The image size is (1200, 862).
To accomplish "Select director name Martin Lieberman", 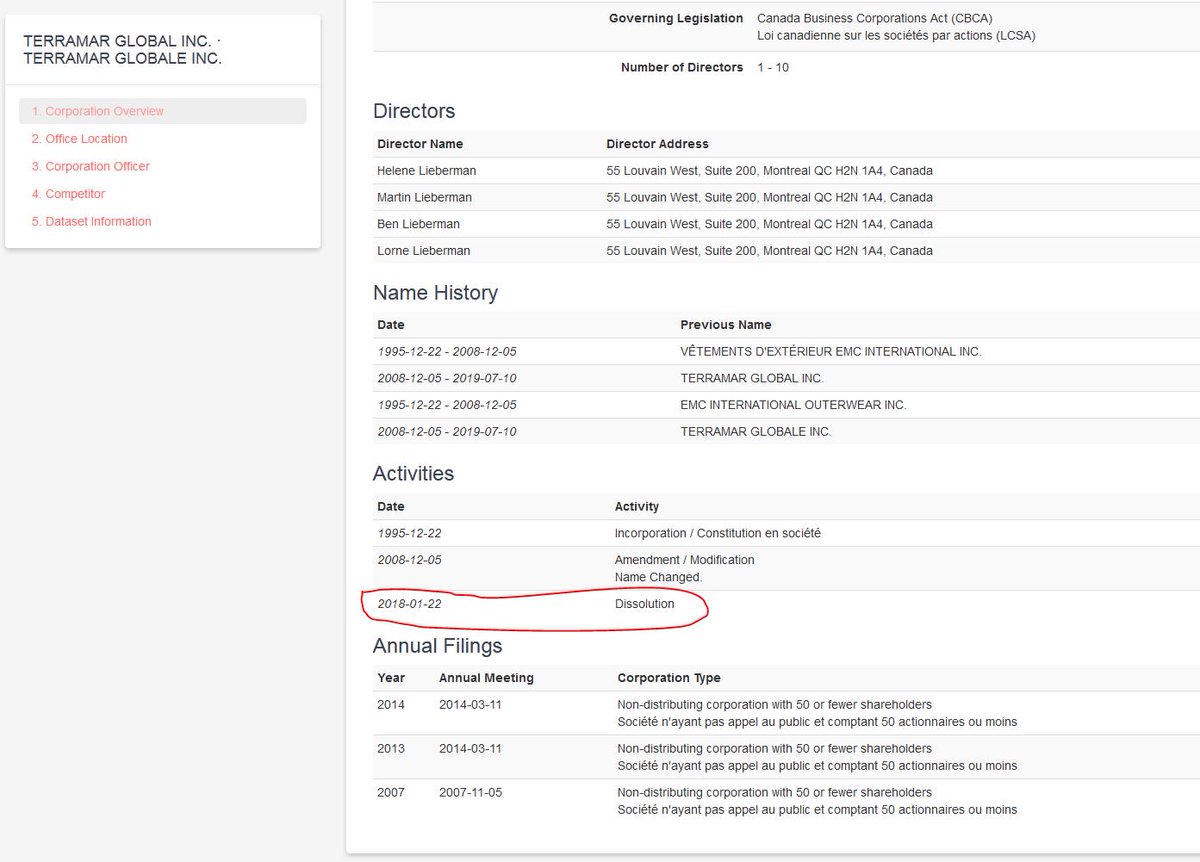I will (424, 197).
